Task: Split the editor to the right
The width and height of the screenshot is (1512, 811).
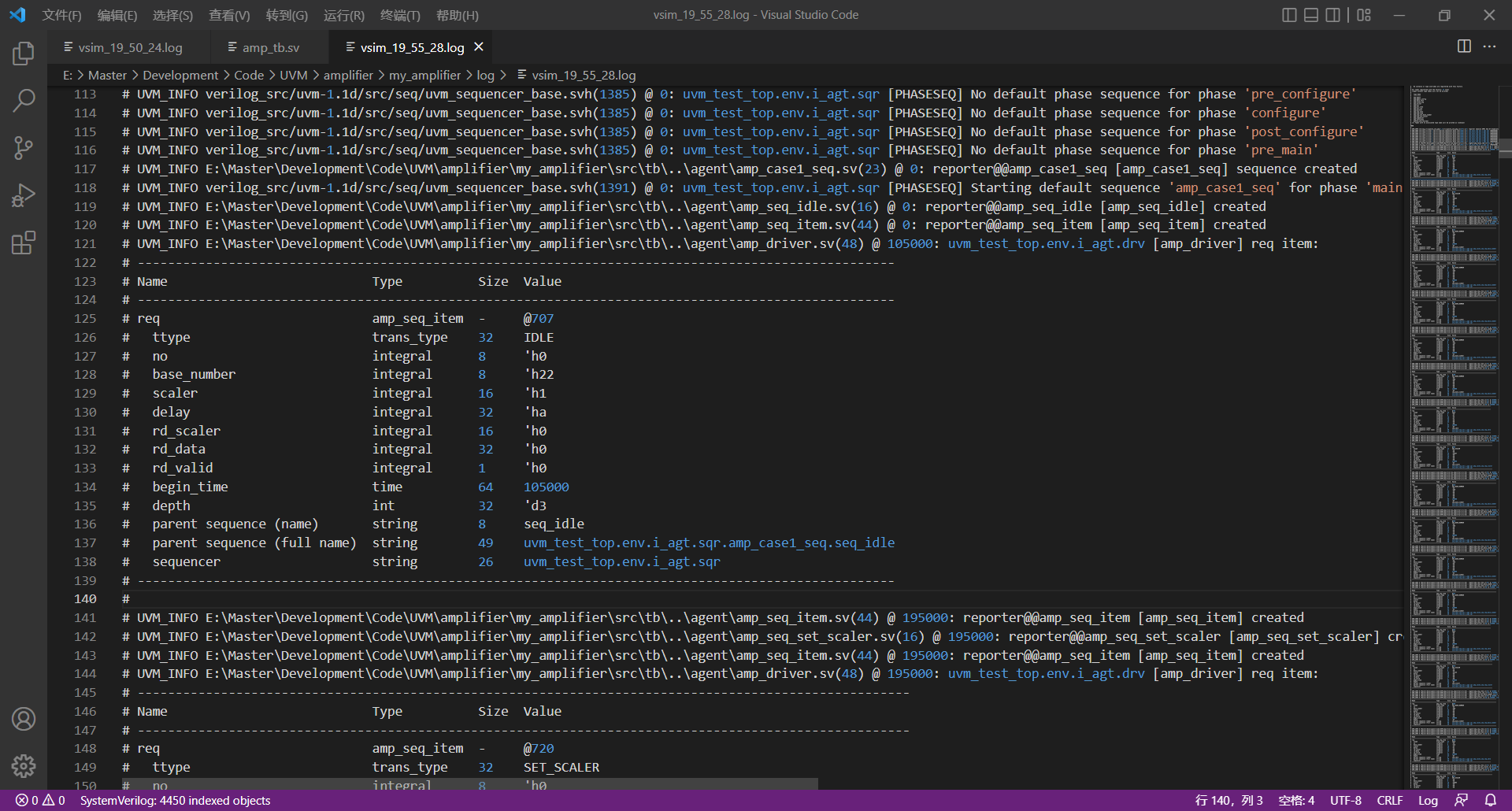Action: [1464, 46]
